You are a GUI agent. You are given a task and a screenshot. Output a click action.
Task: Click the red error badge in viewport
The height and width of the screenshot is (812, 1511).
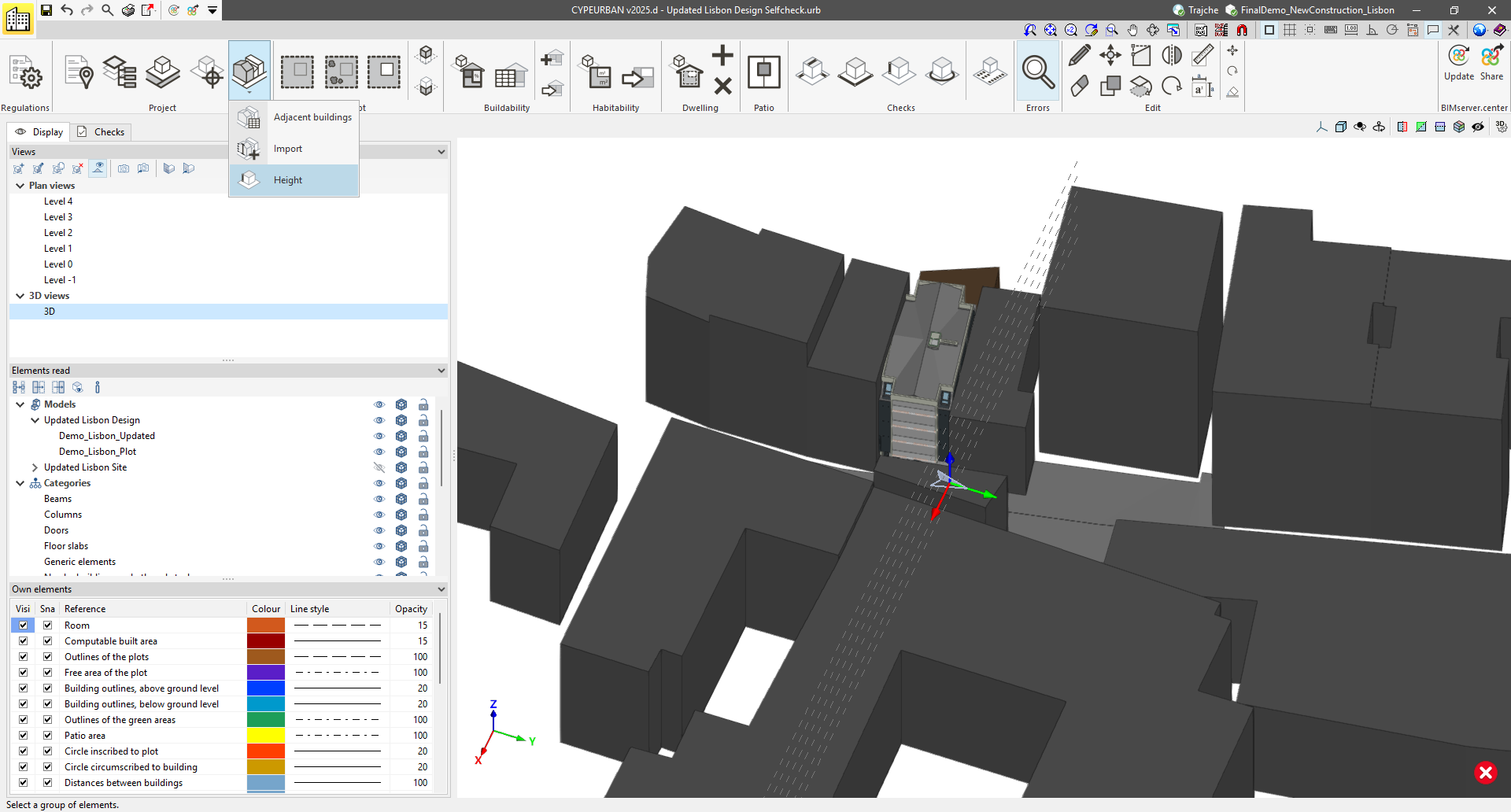click(x=1485, y=773)
